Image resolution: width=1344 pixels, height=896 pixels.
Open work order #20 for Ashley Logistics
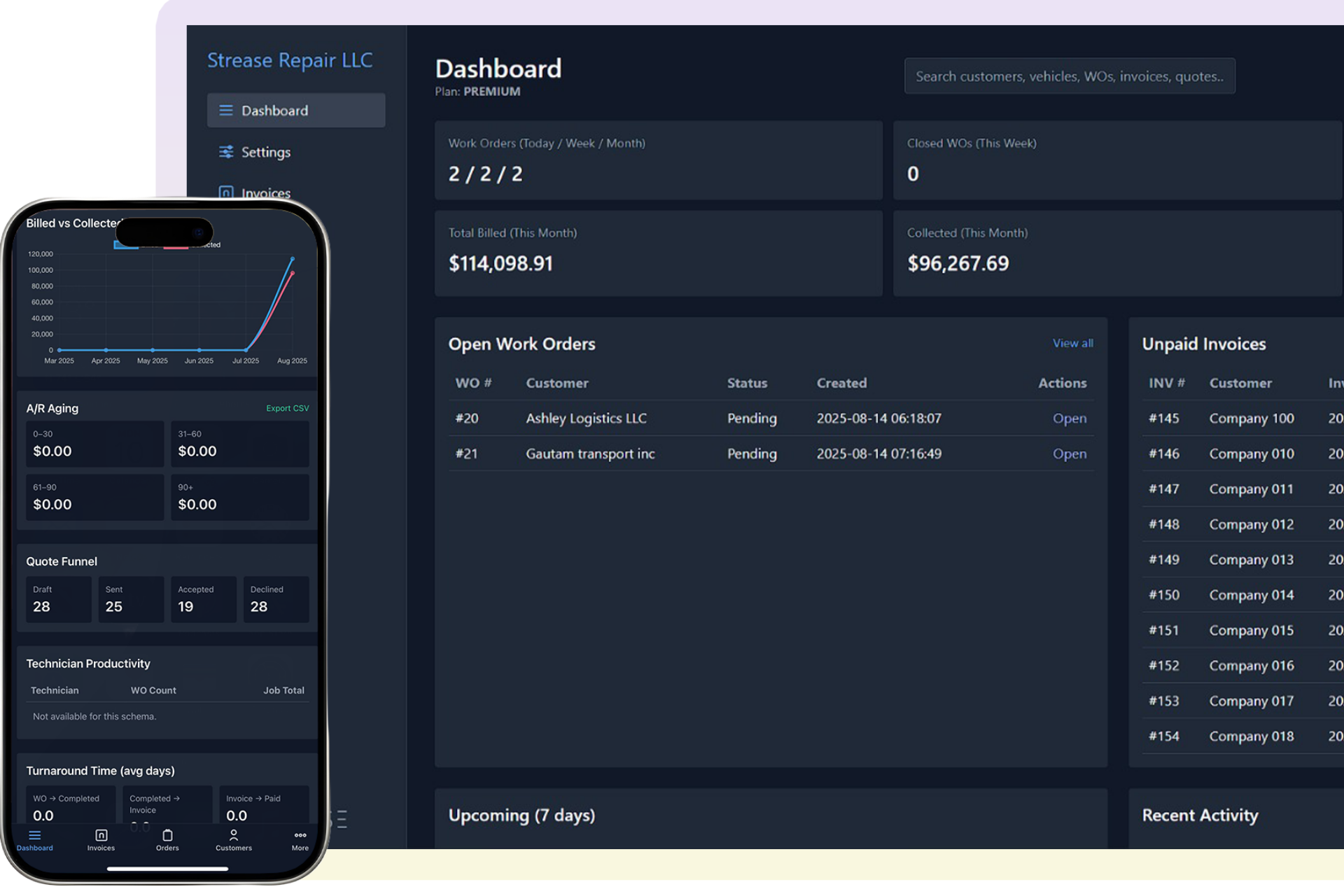pyautogui.click(x=1069, y=419)
